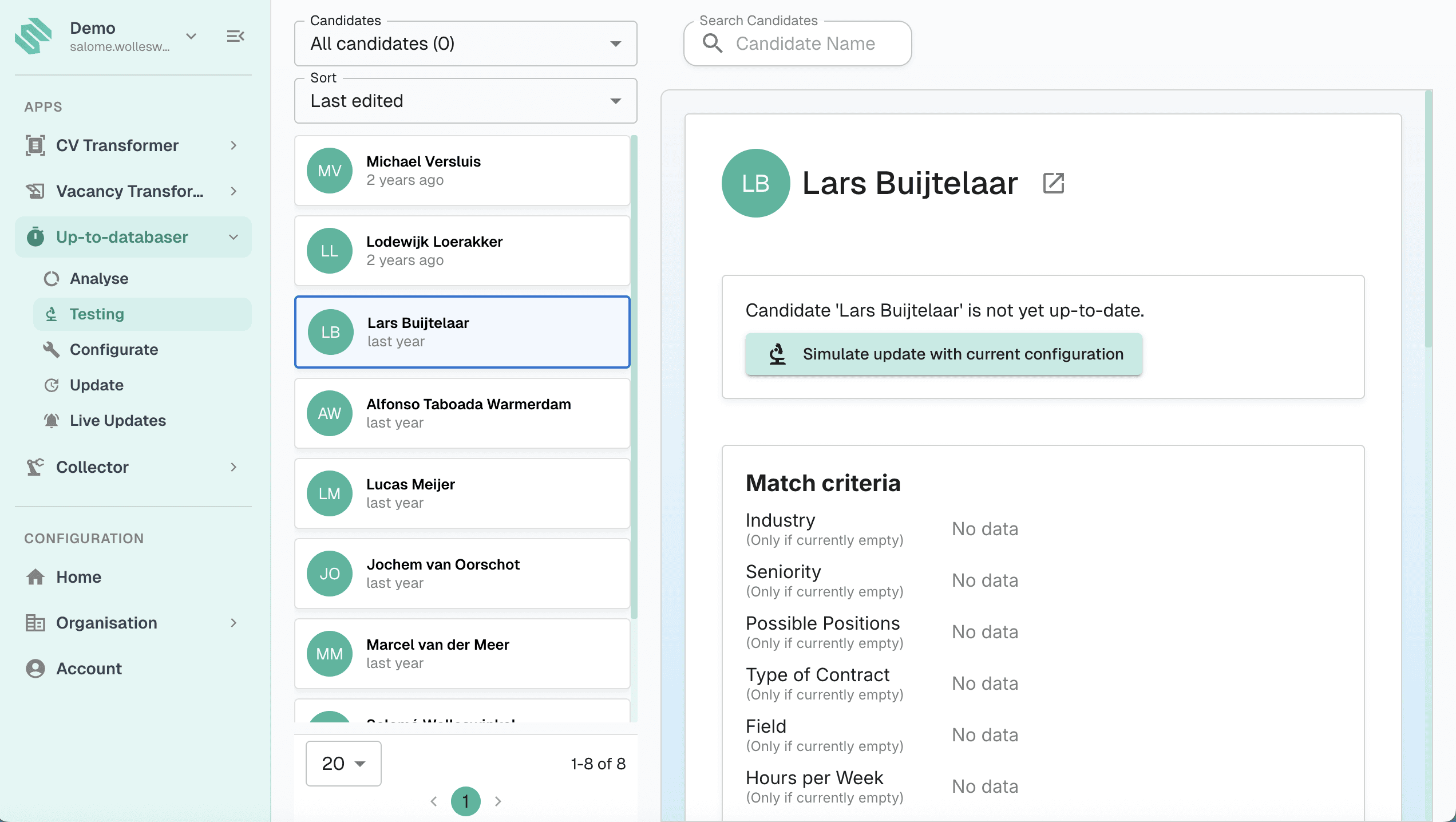Go to Configurate submenu item
1456x822 pixels.
pos(114,350)
